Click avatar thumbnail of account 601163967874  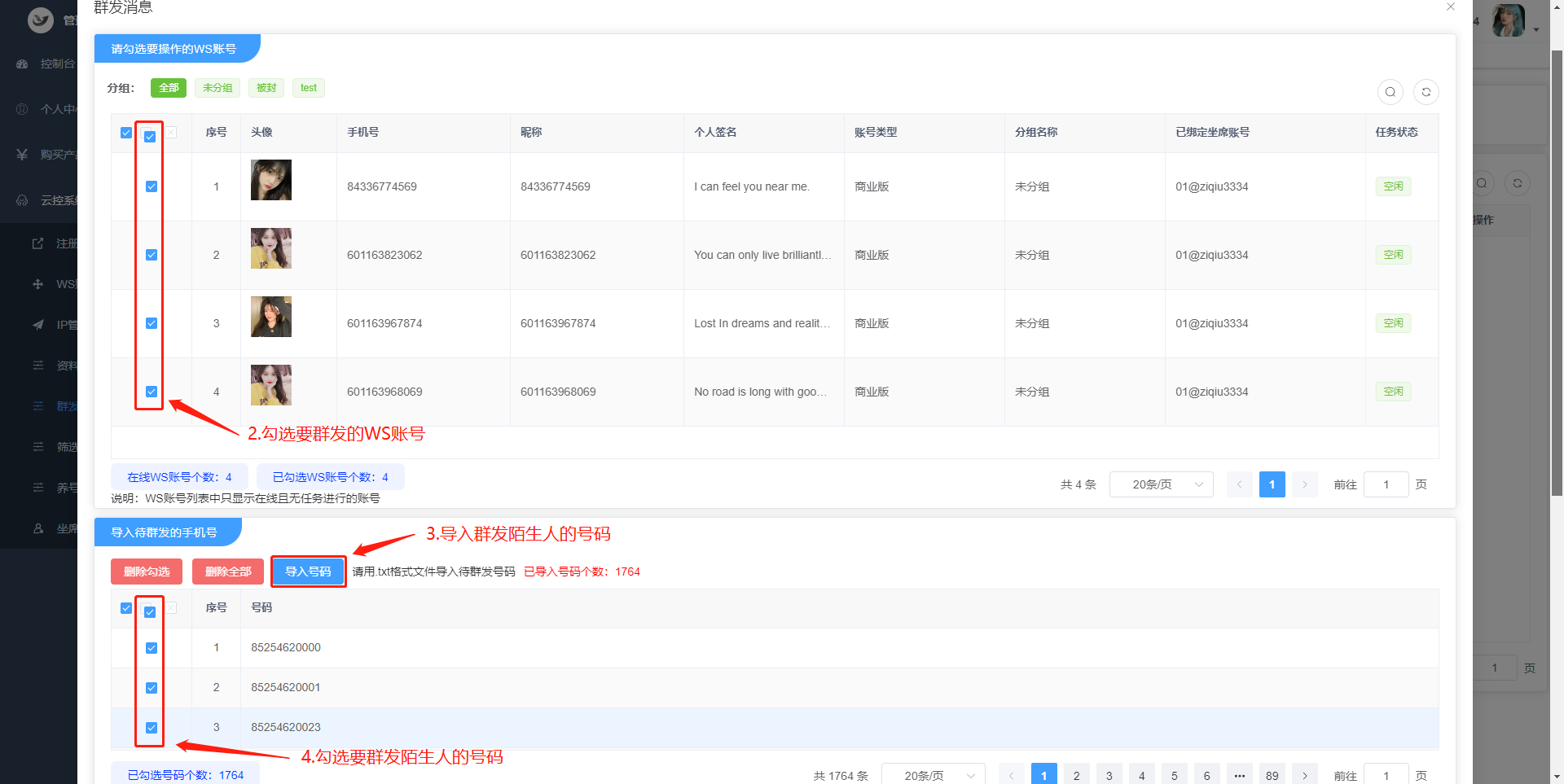[x=271, y=317]
